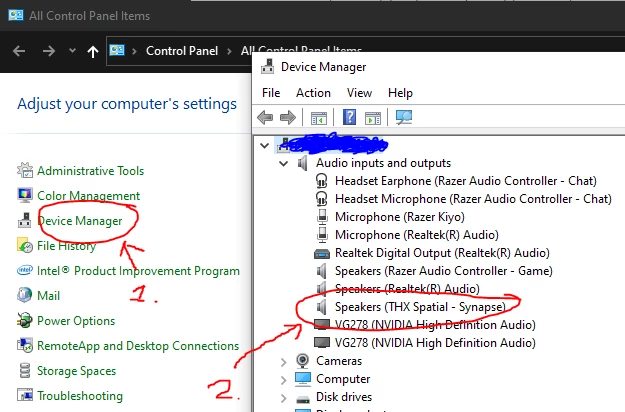
Task: Expand the Disk drives category
Action: click(283, 398)
